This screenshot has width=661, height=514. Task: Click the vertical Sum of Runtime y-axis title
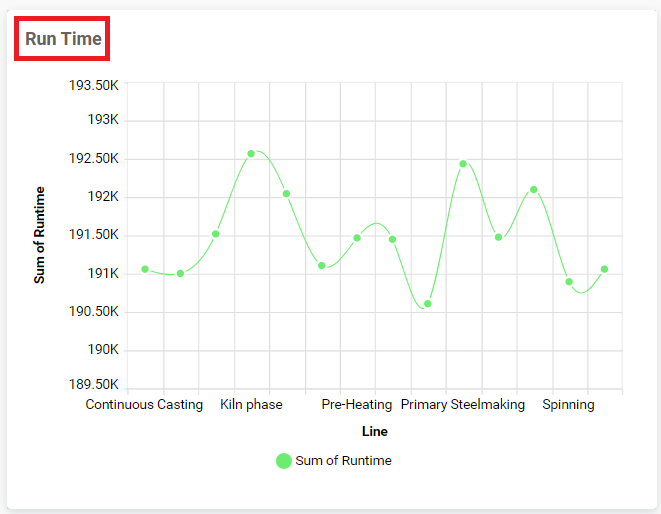pyautogui.click(x=40, y=235)
